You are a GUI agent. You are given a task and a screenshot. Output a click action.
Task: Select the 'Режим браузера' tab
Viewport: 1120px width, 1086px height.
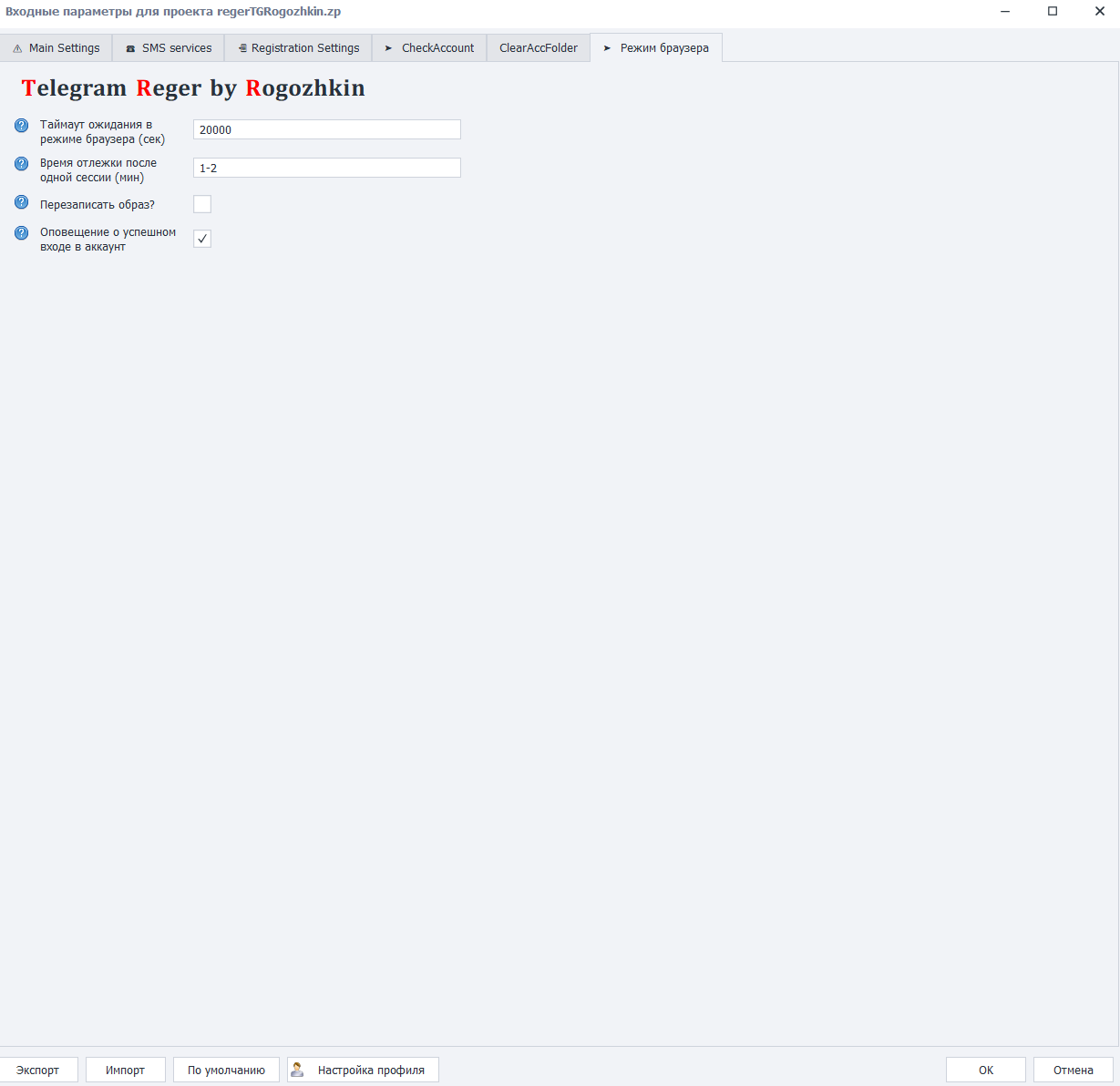(x=656, y=48)
